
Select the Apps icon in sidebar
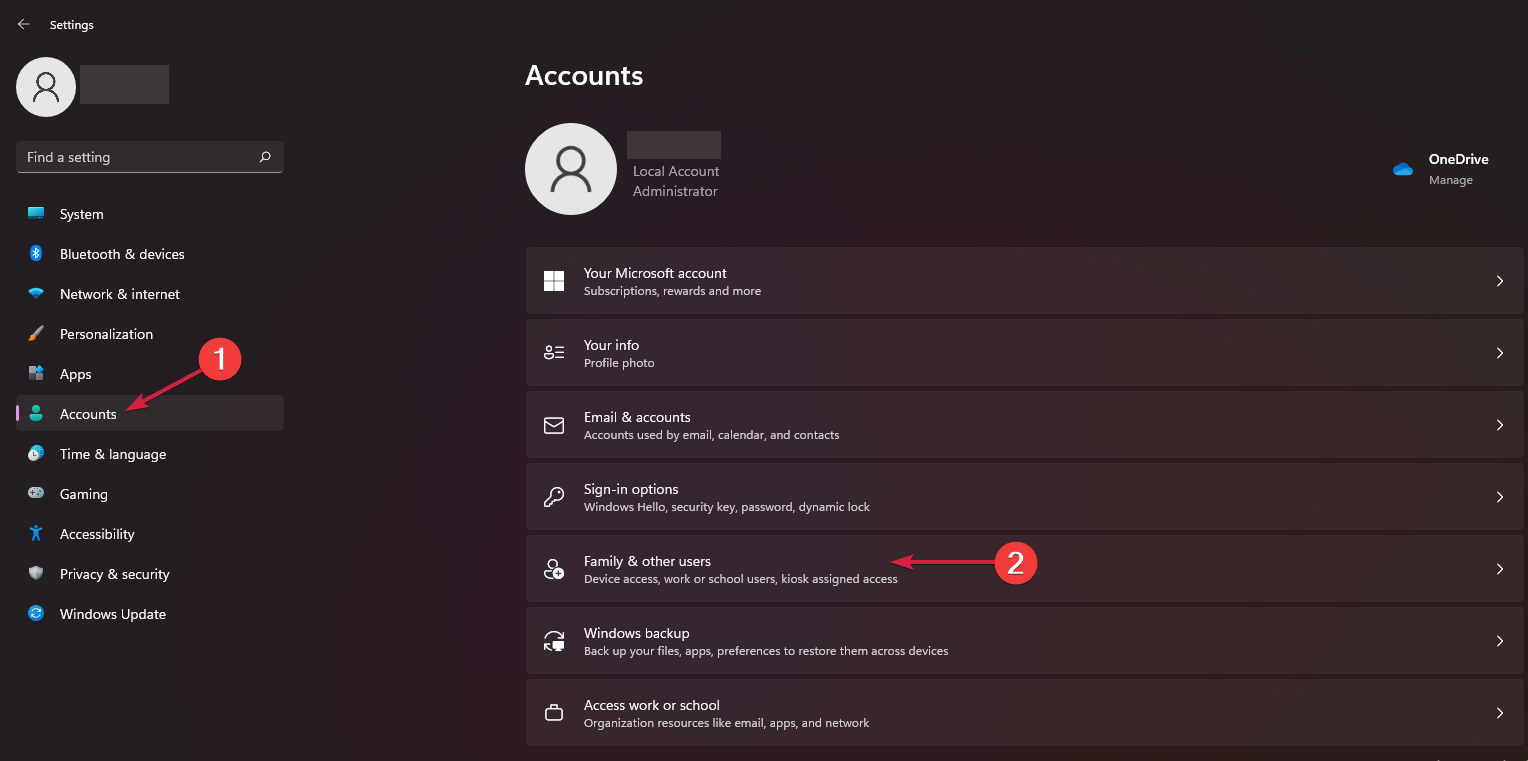(36, 374)
